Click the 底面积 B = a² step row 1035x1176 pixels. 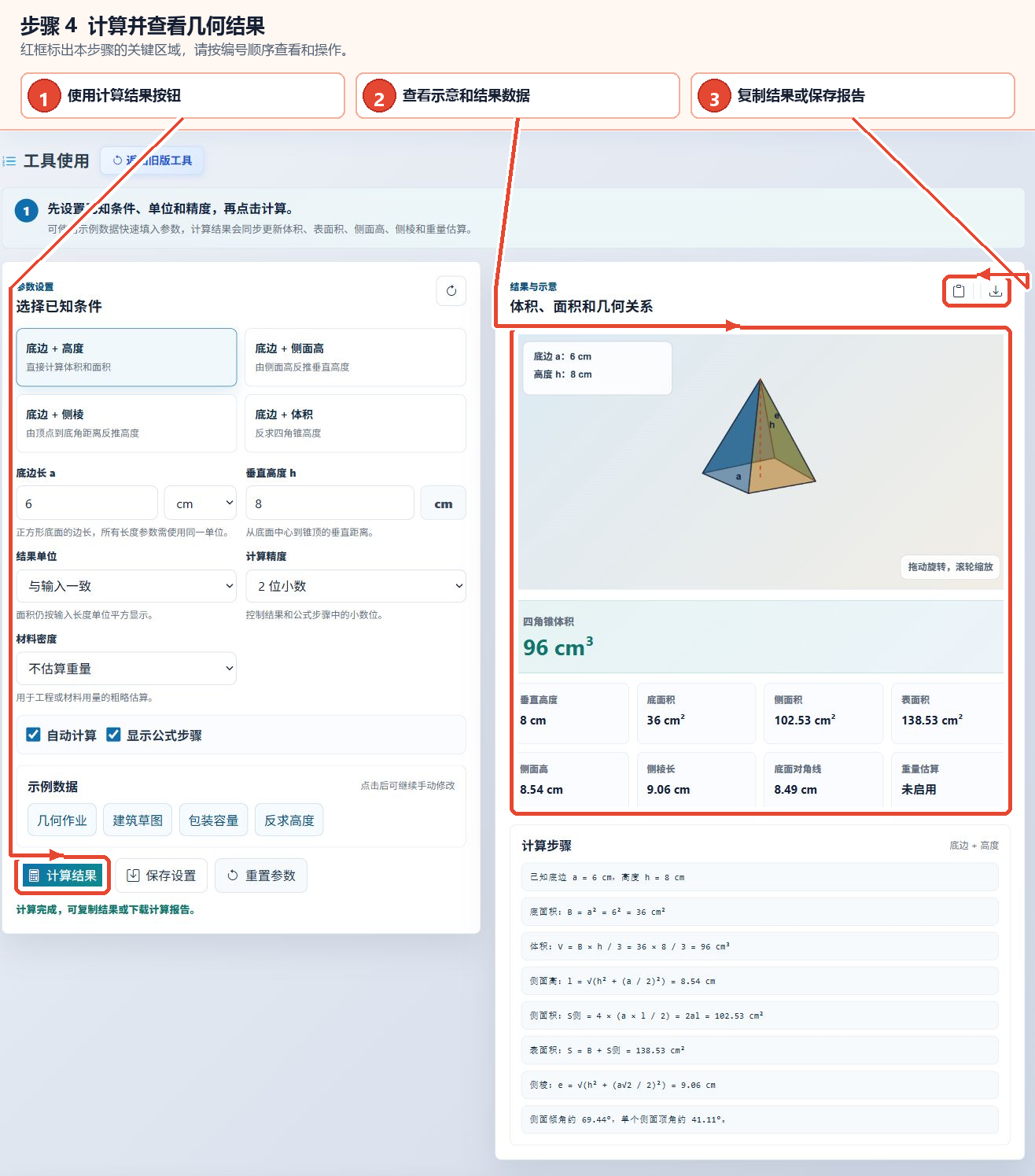pos(760,912)
